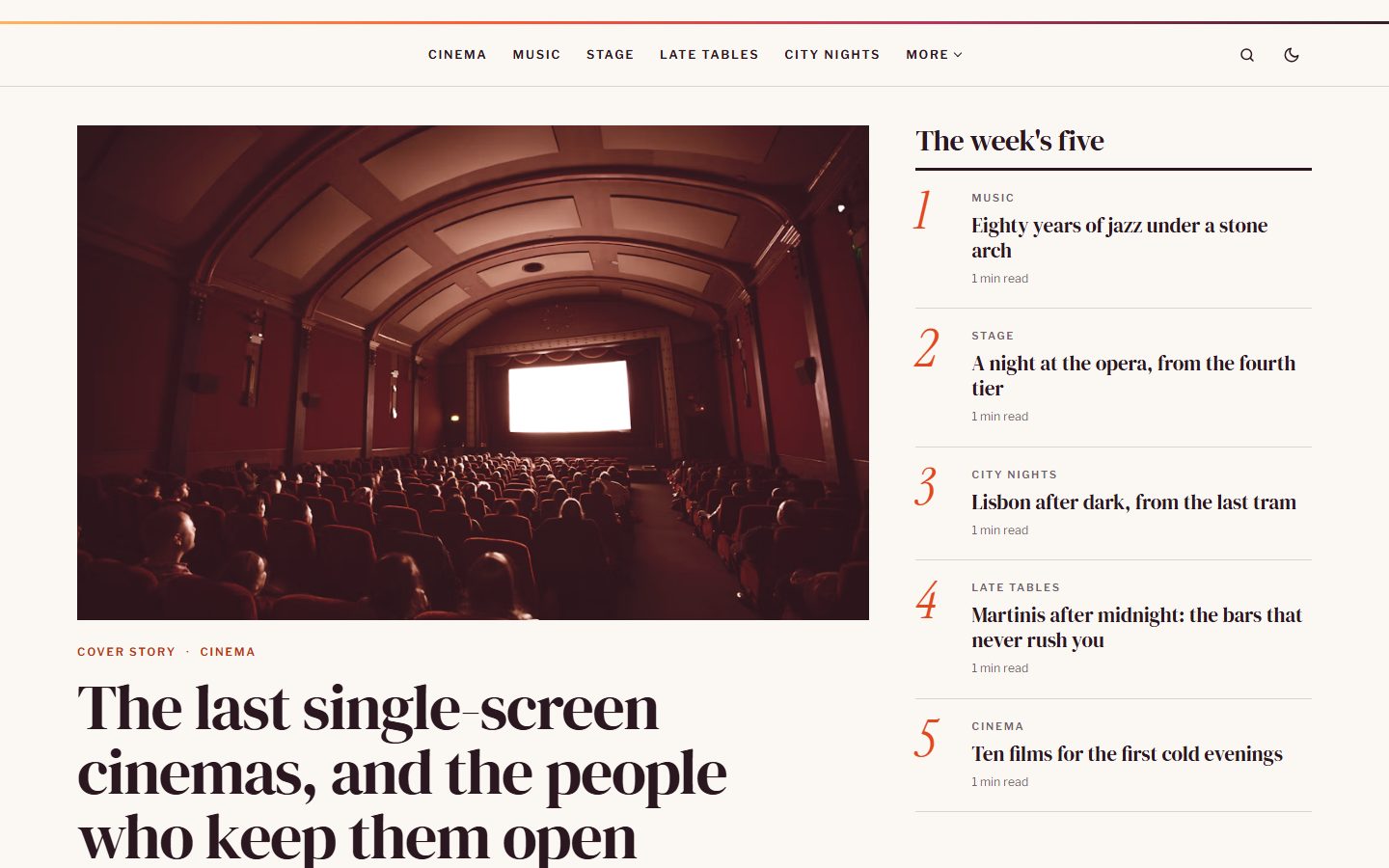Click '1 min read' under Martinis article
1389x868 pixels.
click(x=999, y=668)
